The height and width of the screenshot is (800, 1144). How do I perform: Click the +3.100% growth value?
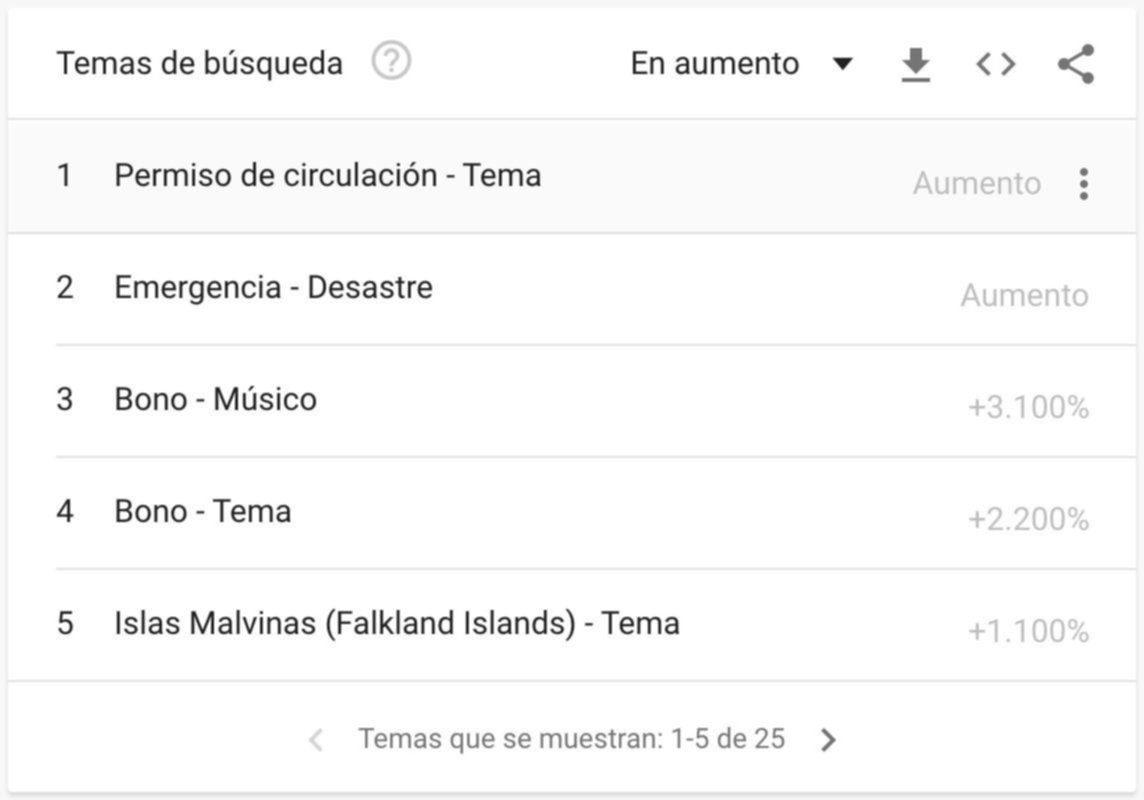(1028, 408)
